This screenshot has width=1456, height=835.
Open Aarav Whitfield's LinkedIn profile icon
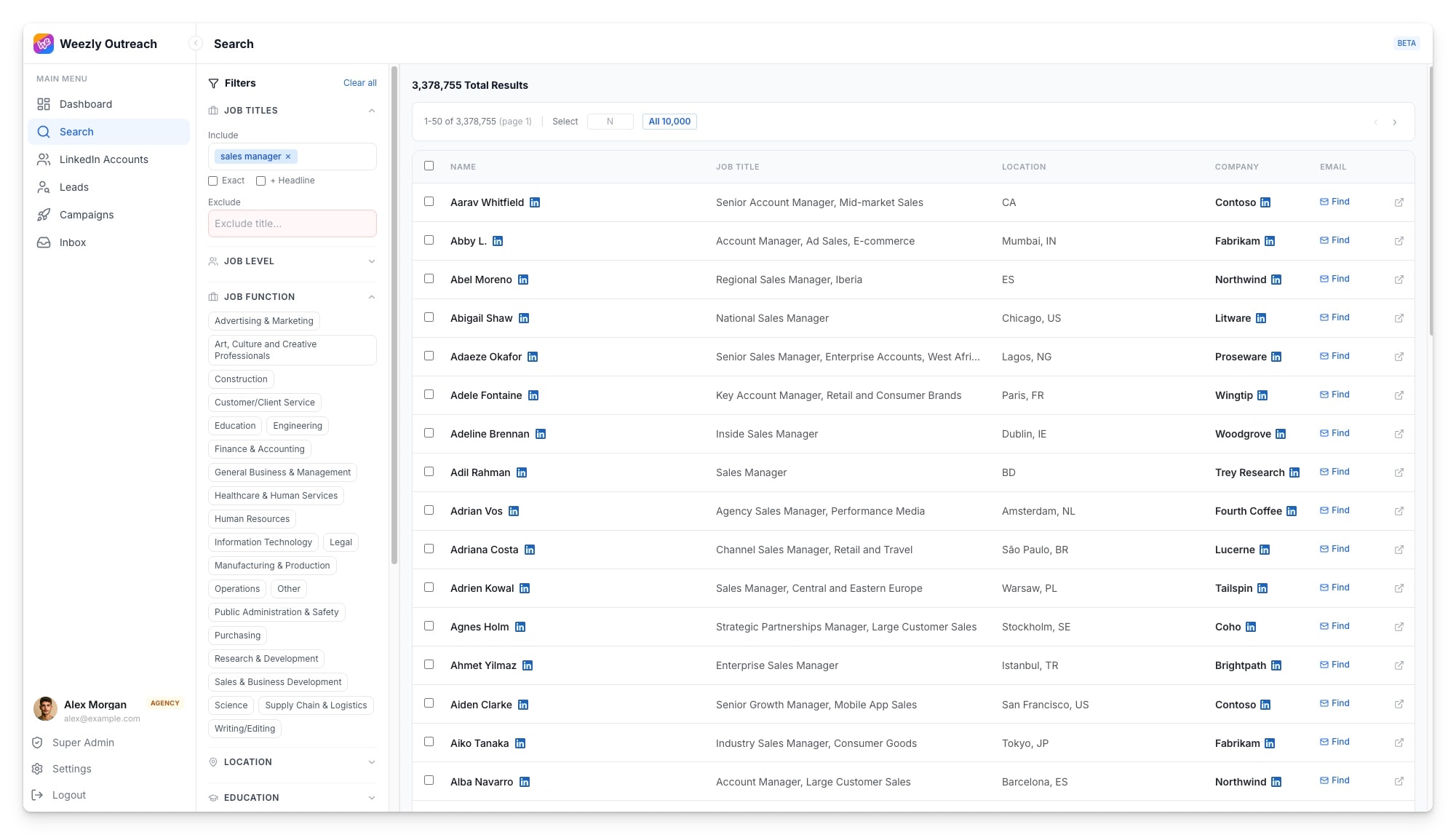535,202
